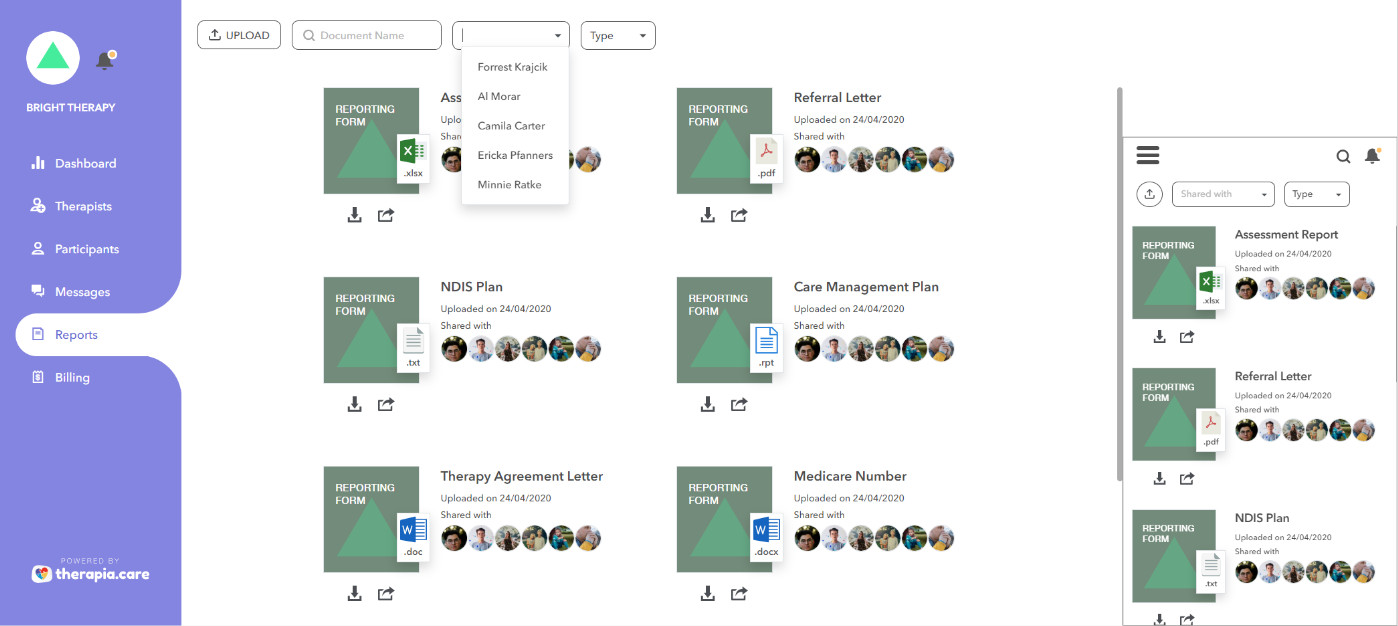Image resolution: width=1398 pixels, height=626 pixels.
Task: Click the UPLOAD button
Action: (239, 36)
